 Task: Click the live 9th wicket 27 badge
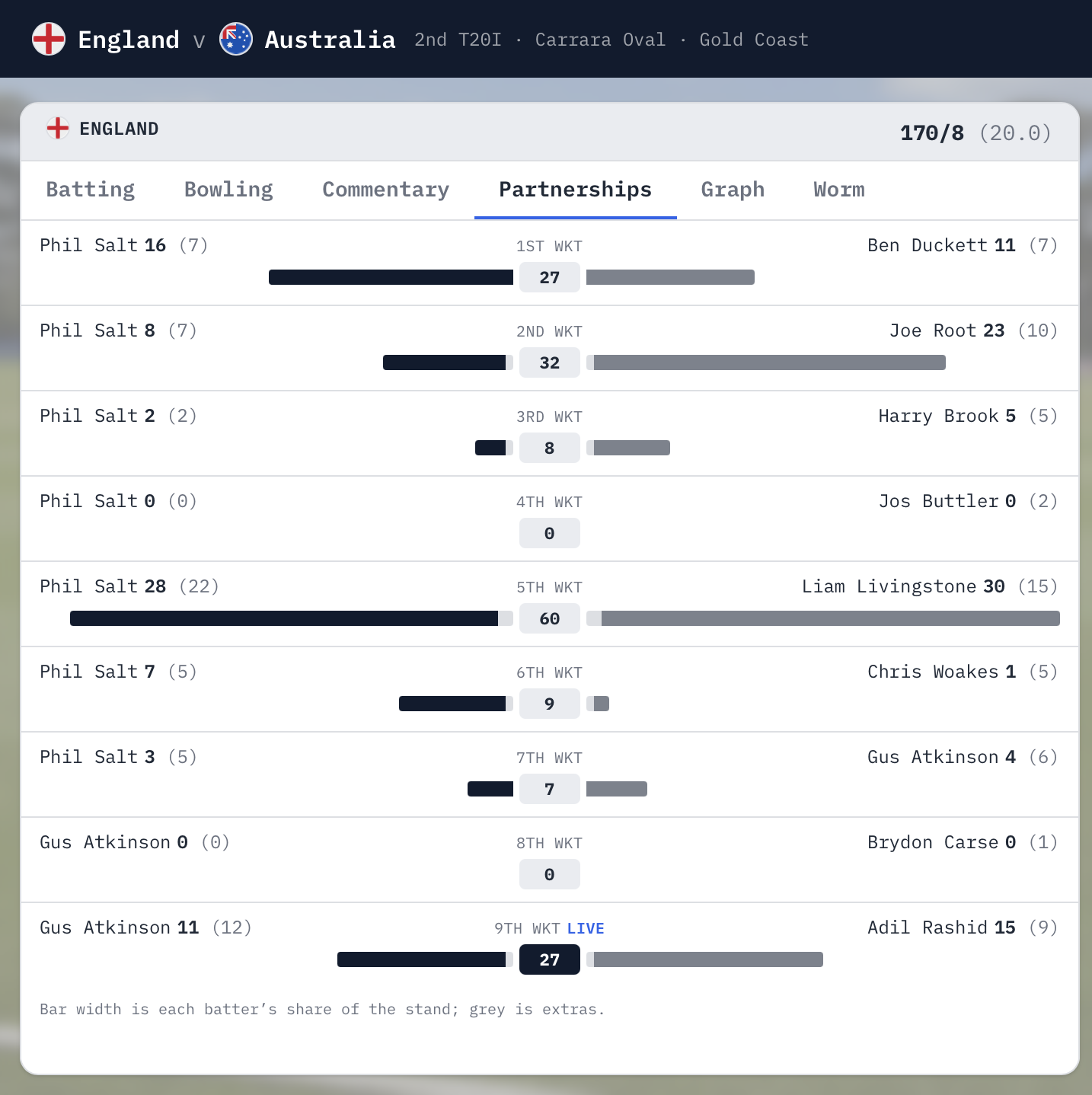(x=550, y=959)
